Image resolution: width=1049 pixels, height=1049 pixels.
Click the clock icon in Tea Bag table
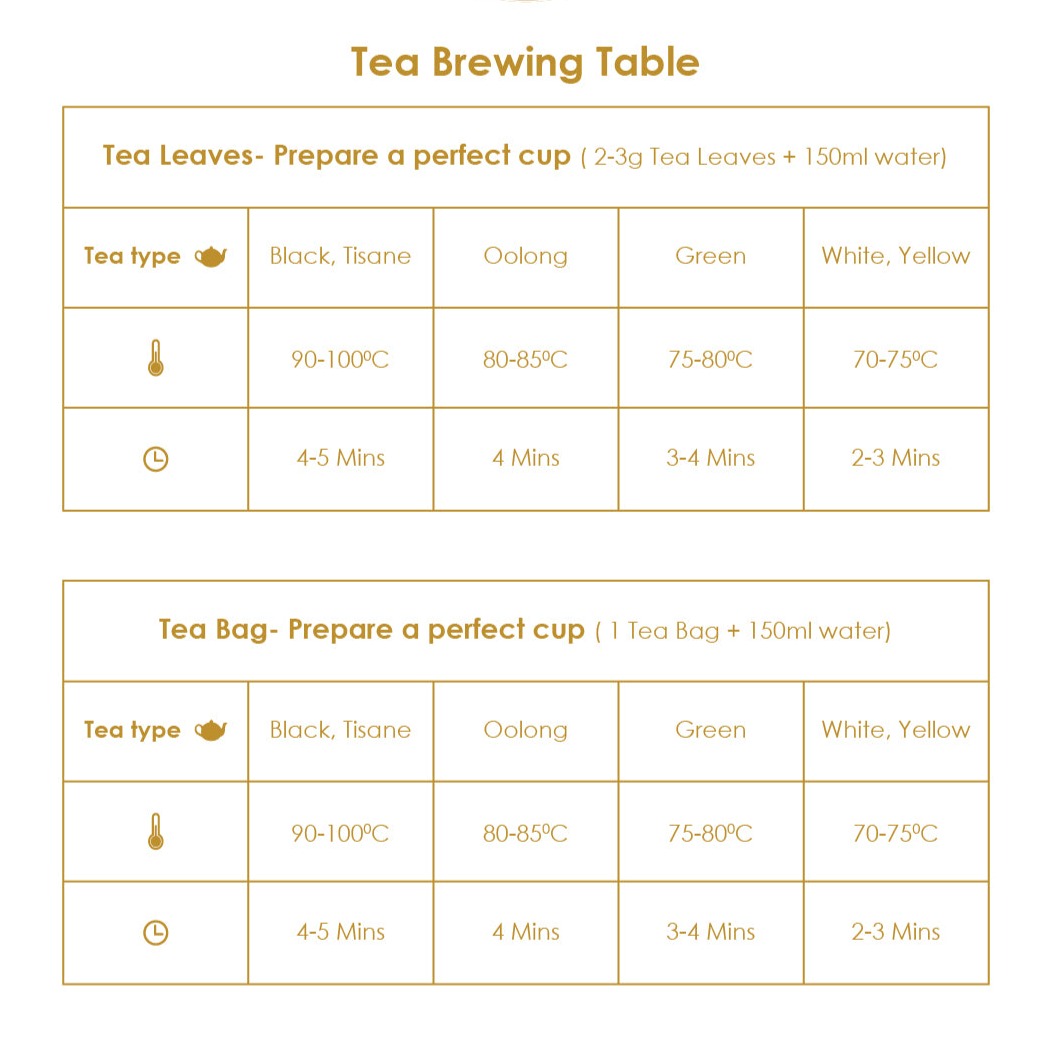point(155,933)
